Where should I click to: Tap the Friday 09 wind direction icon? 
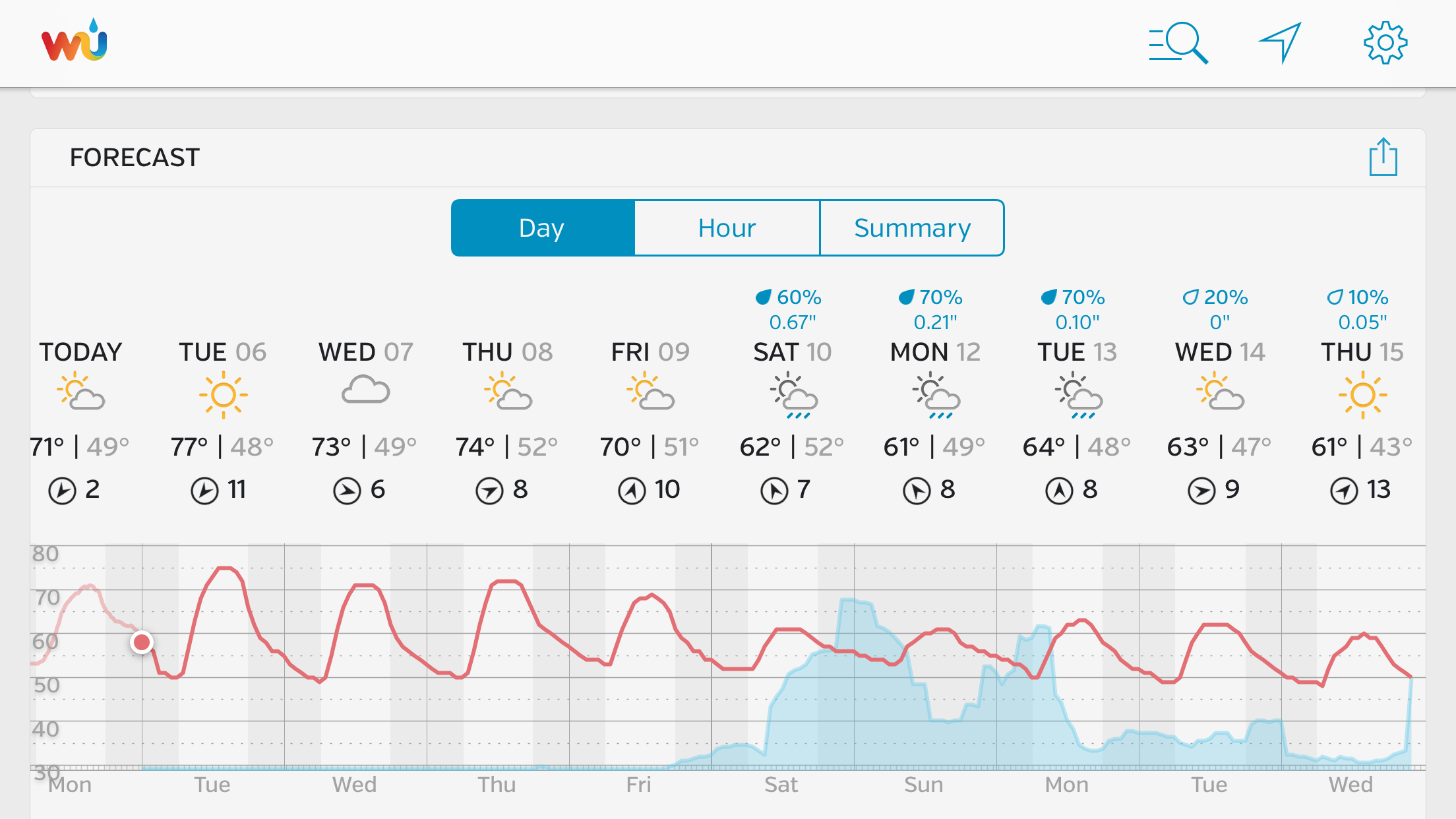point(632,491)
